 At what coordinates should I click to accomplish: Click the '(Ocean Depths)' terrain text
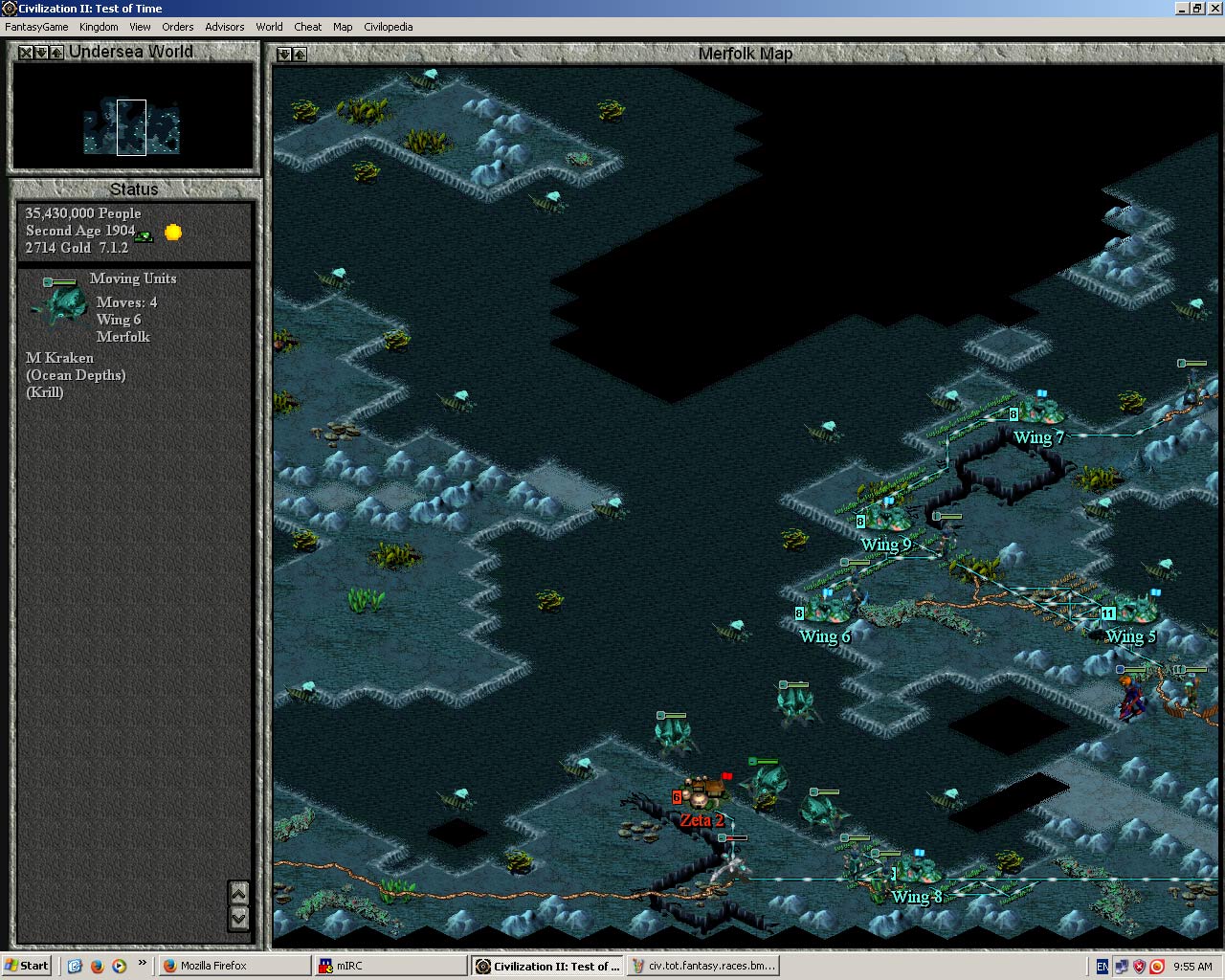click(x=76, y=375)
